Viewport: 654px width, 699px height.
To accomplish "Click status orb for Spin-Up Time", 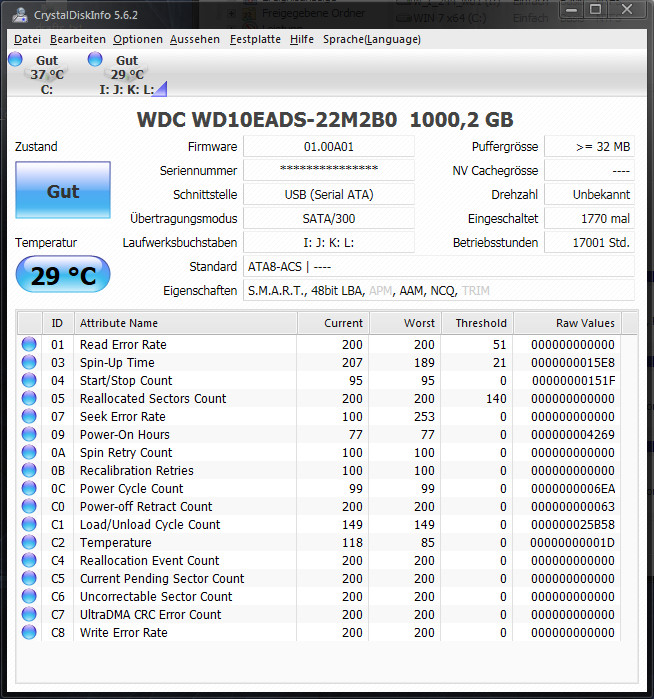I will (29, 362).
